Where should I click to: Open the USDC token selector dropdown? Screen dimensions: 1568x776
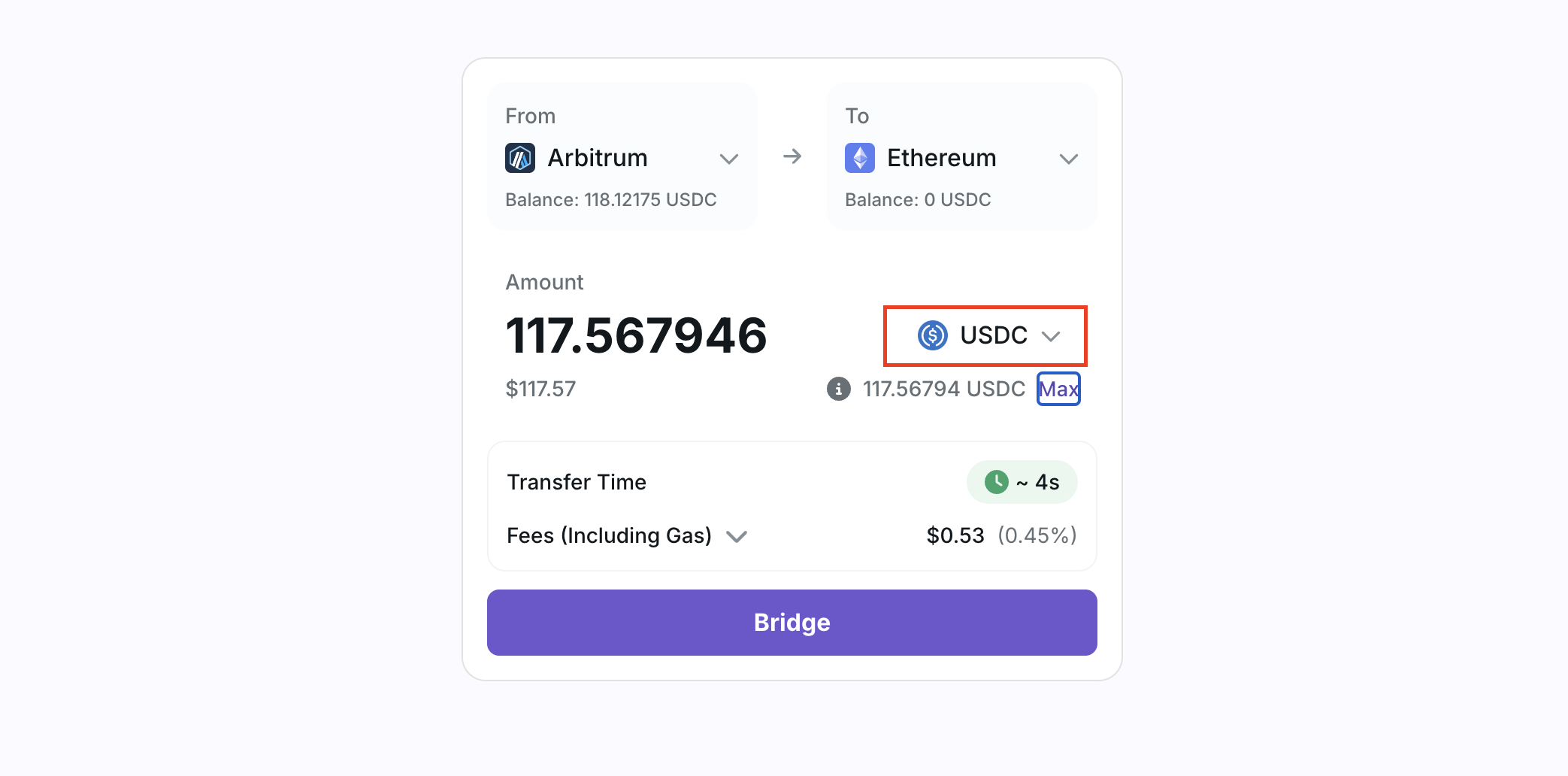point(1049,336)
